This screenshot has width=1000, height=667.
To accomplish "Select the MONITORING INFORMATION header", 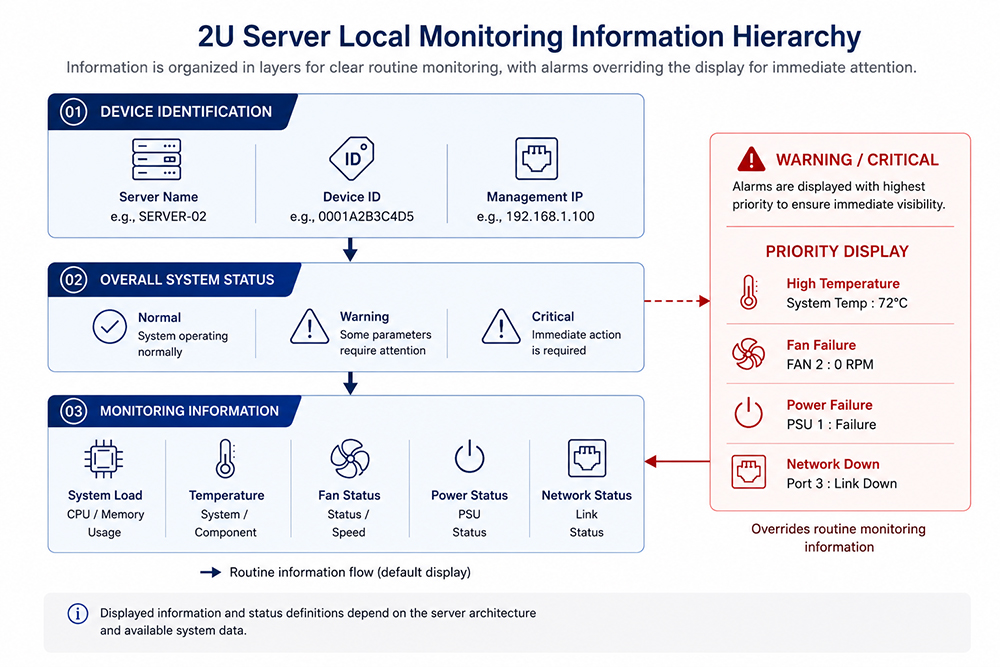I will click(189, 411).
